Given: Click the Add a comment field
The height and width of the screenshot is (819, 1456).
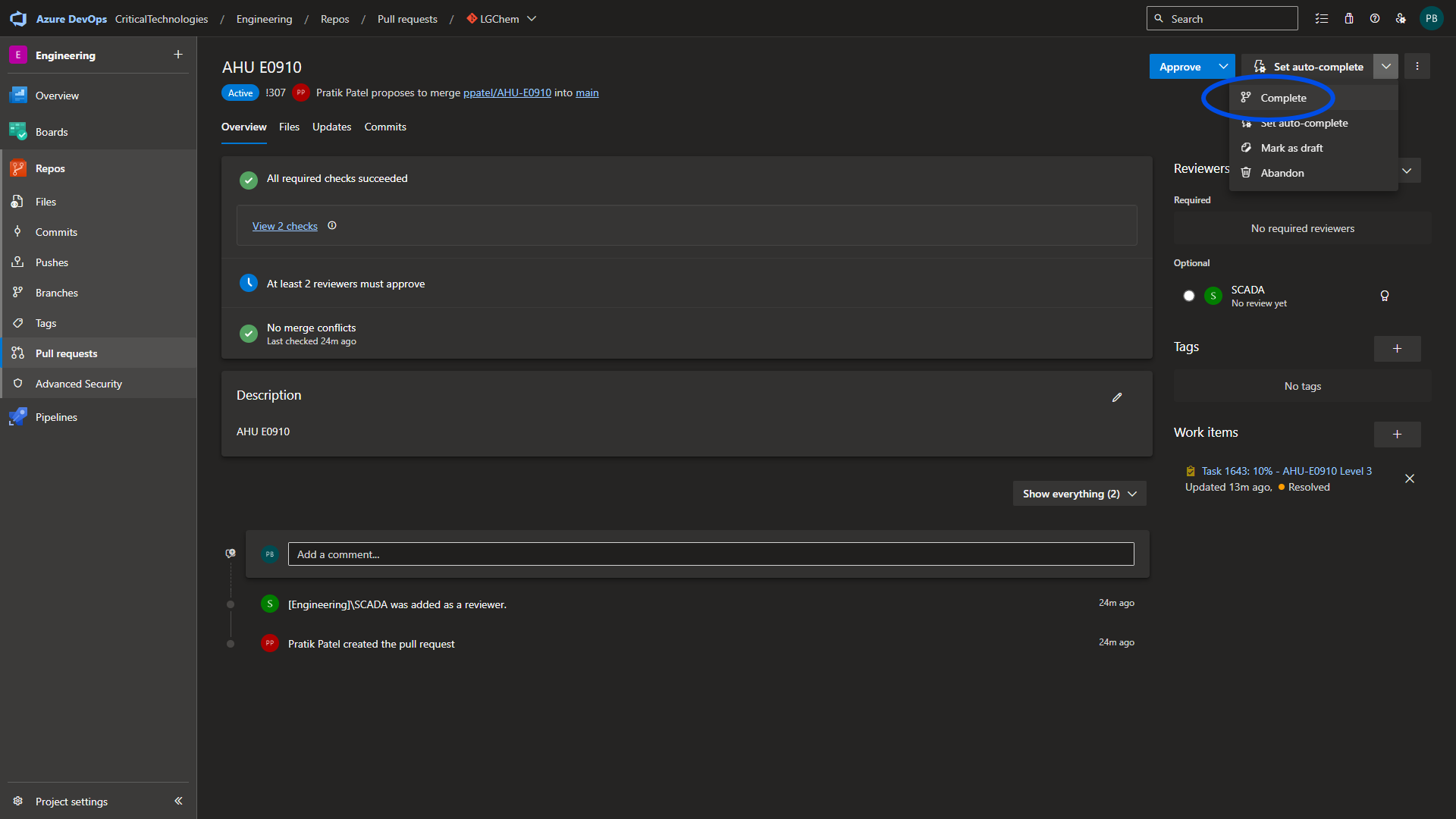Looking at the screenshot, I should [x=711, y=554].
